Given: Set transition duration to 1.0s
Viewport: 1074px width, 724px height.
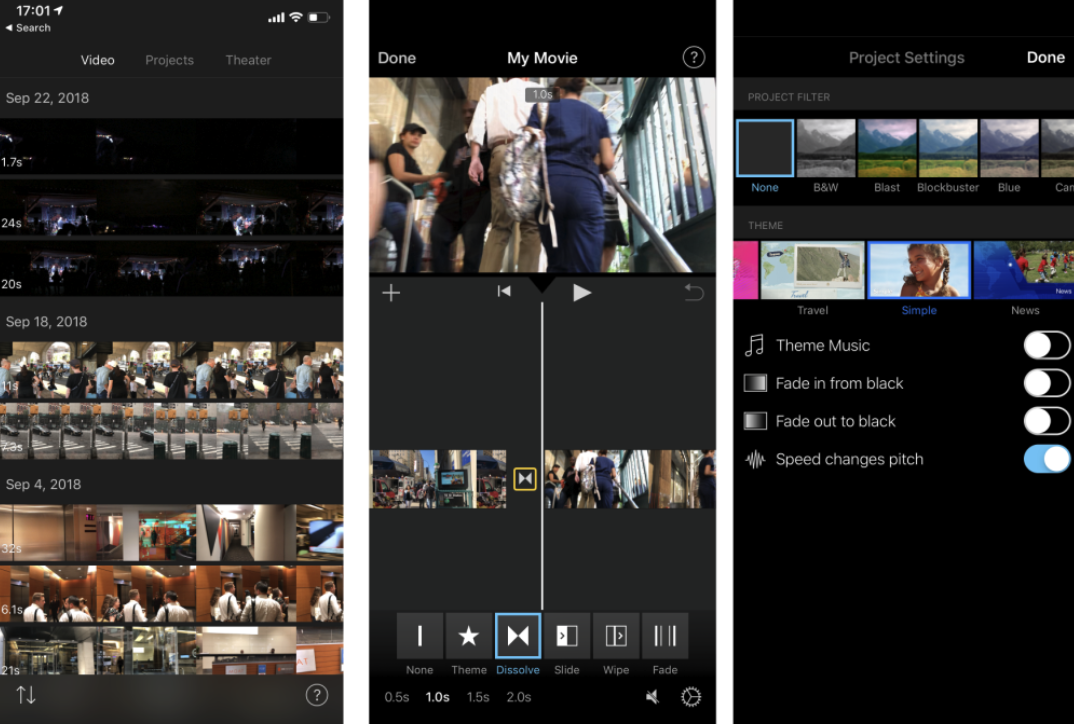Looking at the screenshot, I should click(x=438, y=697).
